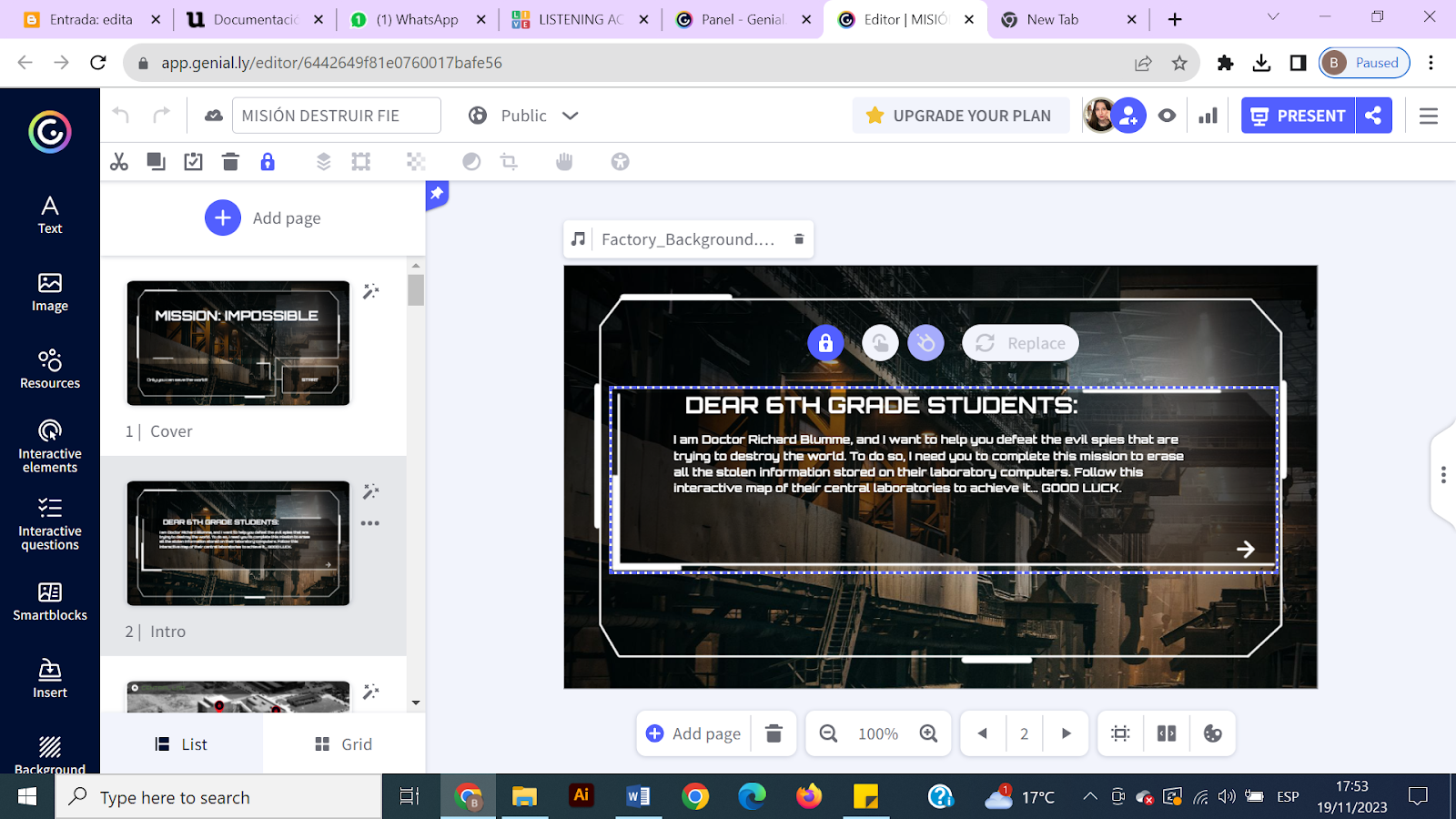This screenshot has width=1456, height=819.
Task: Open the statistics bar chart icon
Action: (1208, 116)
